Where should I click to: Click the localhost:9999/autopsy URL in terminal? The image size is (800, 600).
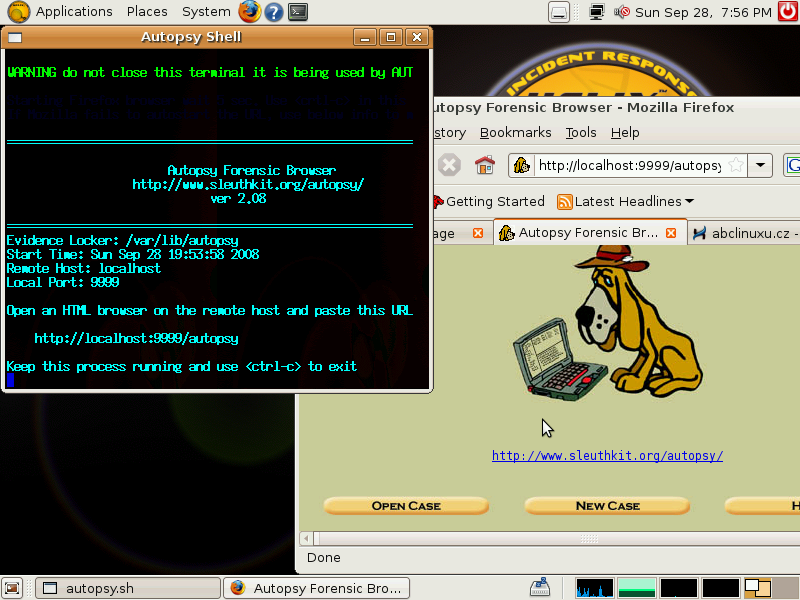136,338
